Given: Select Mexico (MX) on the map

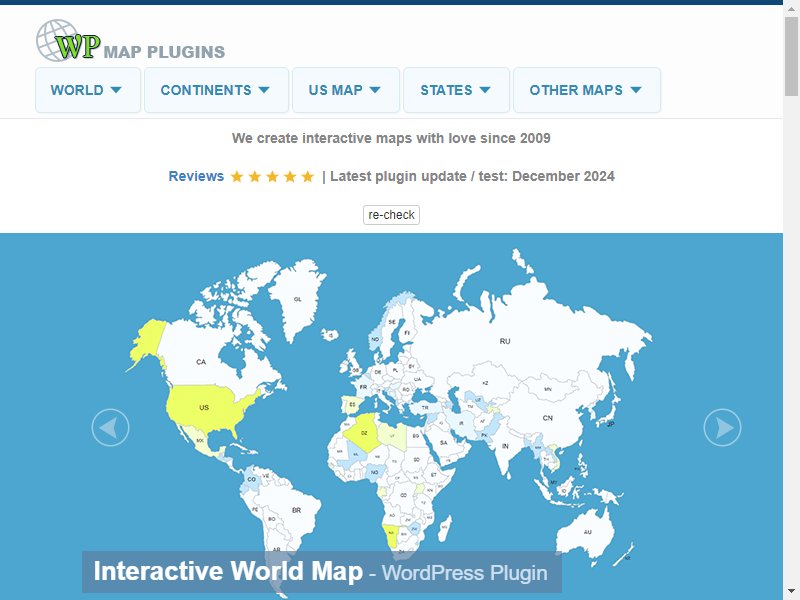Looking at the screenshot, I should pyautogui.click(x=200, y=440).
